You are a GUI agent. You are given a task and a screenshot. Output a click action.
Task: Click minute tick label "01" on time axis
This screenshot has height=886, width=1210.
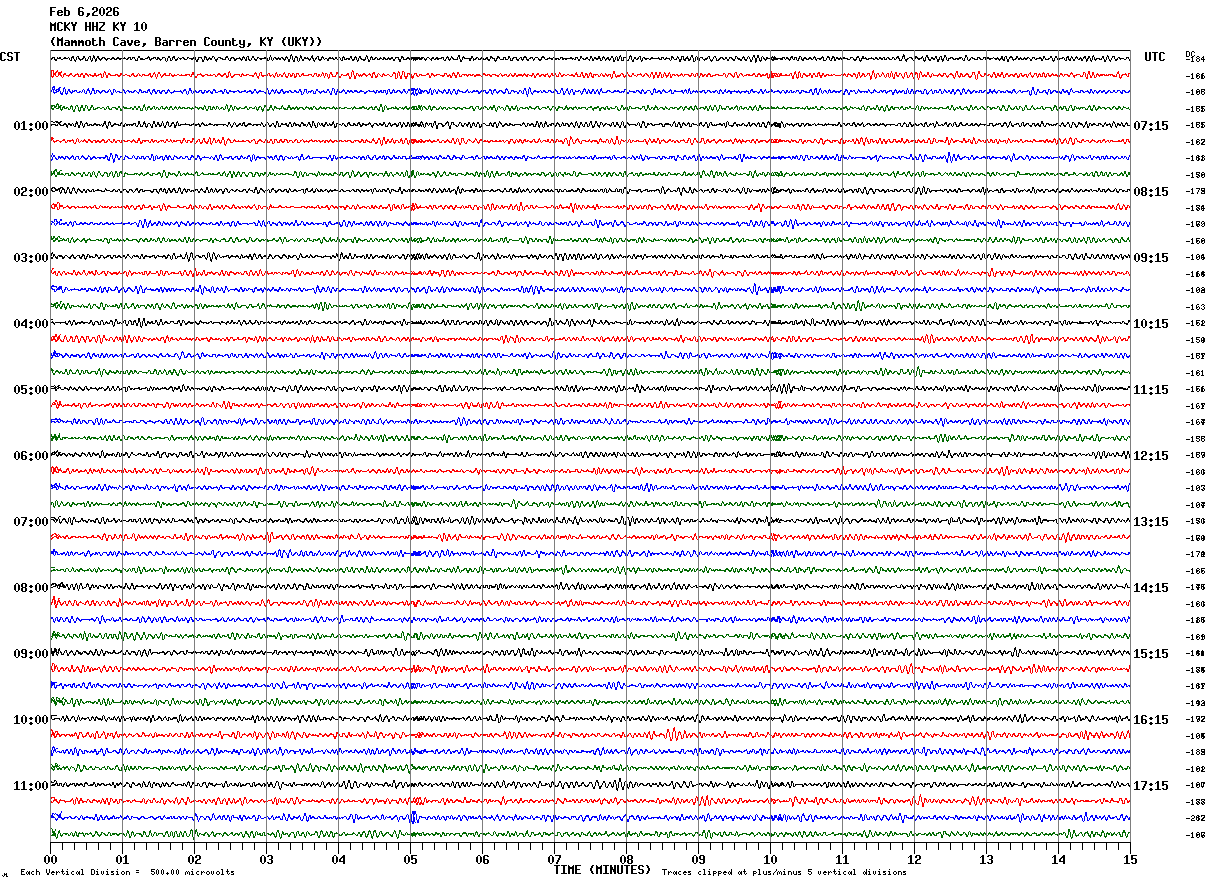[123, 859]
